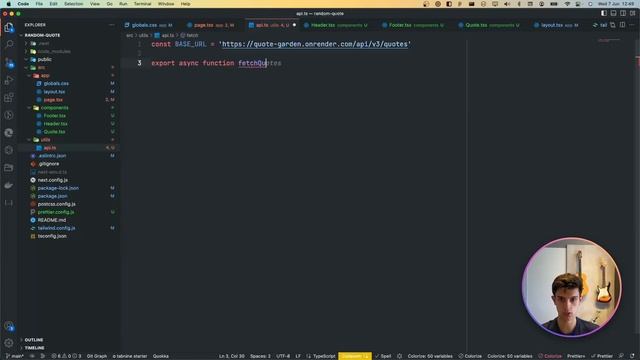Open macOS Wi-Fi menu bar icon
Screen dimensions: 640x360
[567, 4]
